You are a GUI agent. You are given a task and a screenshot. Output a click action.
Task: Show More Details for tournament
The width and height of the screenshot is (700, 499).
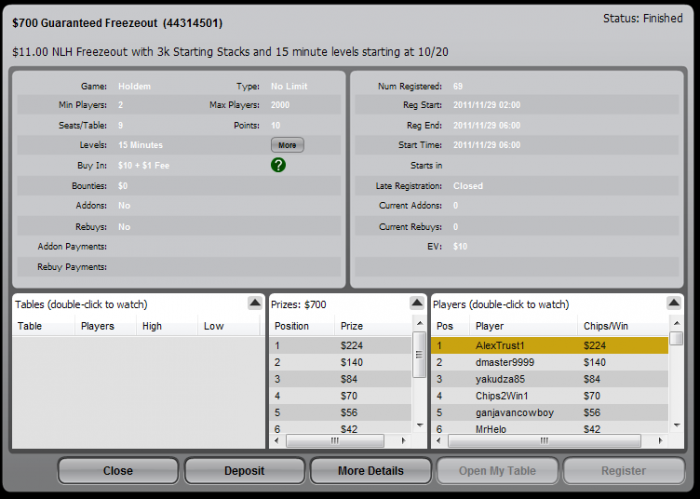click(371, 470)
